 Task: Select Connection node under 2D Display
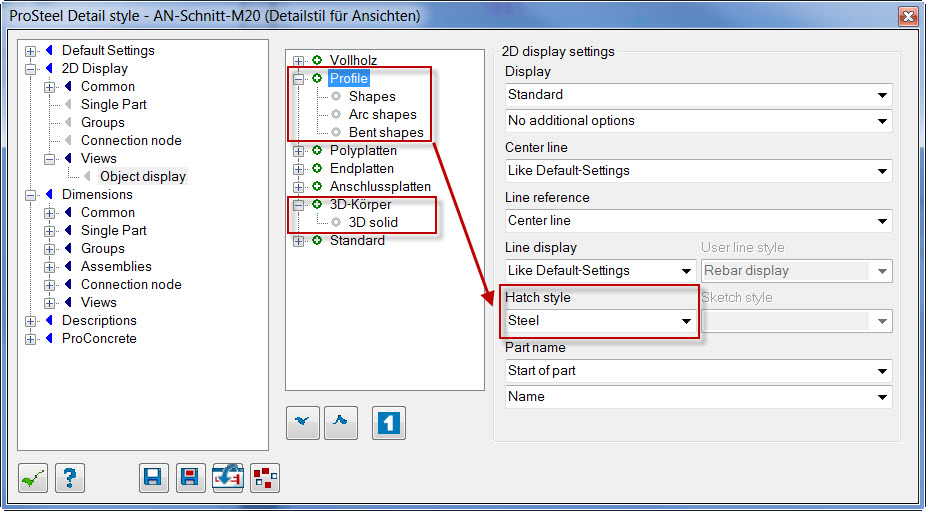(x=131, y=141)
